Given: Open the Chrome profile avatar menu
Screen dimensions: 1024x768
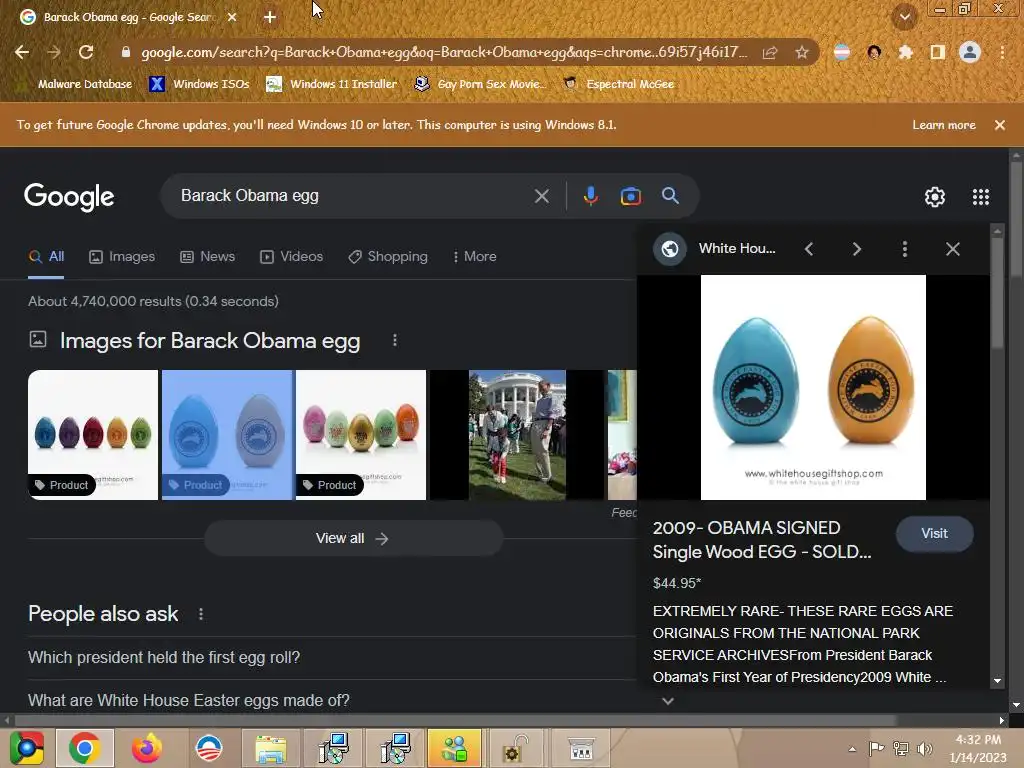Looking at the screenshot, I should 969,52.
